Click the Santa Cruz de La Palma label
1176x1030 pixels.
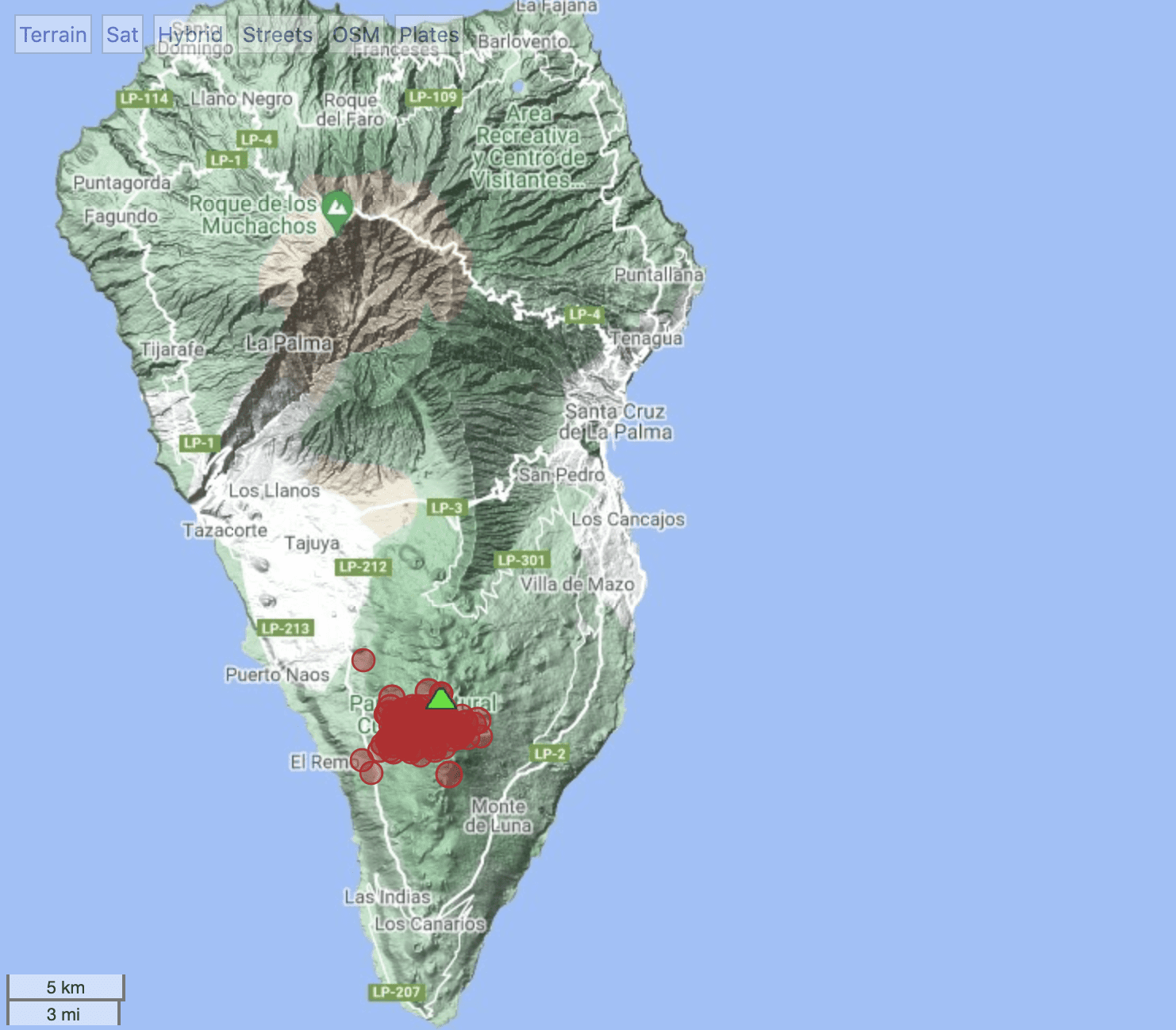pos(616,421)
